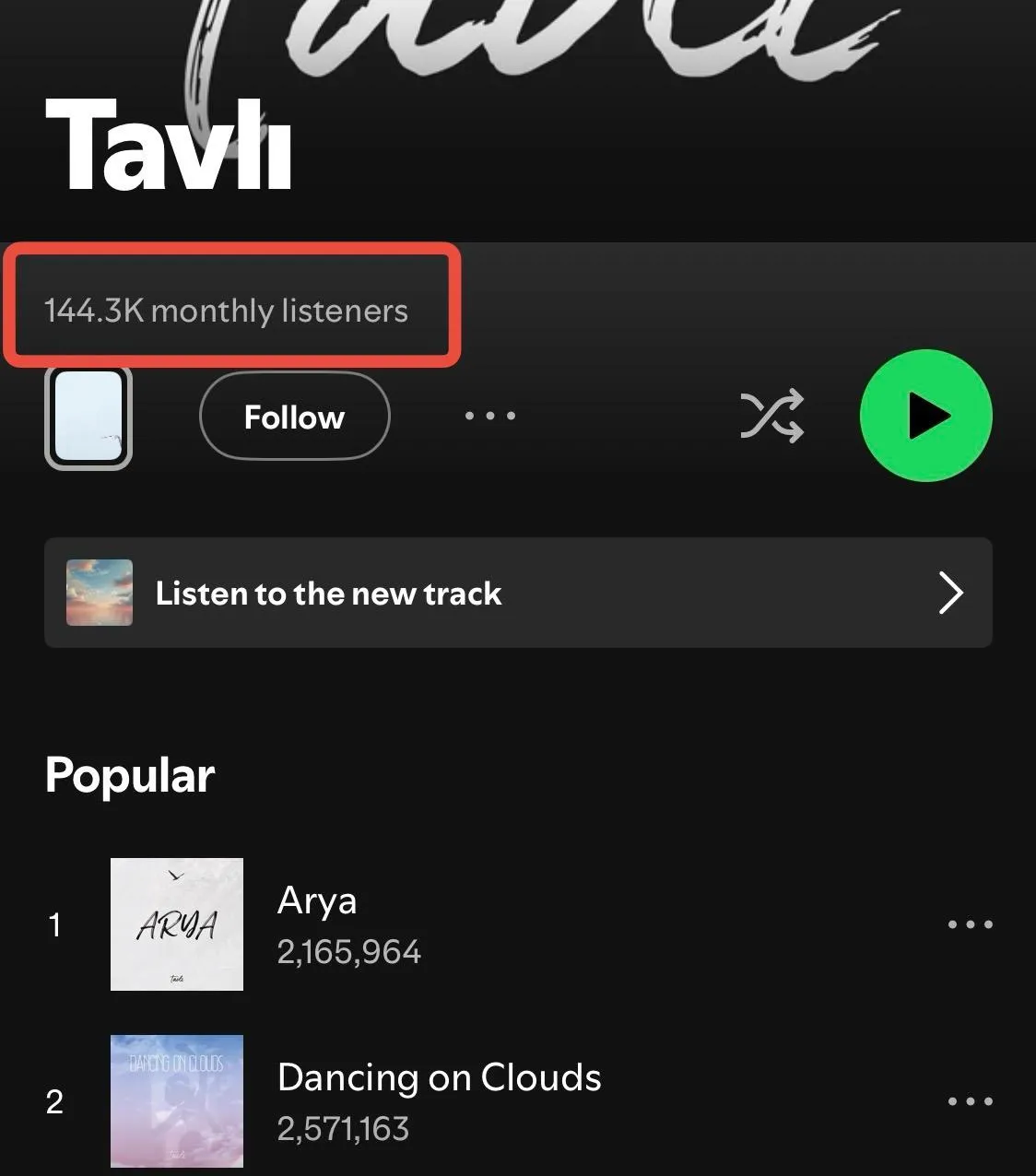Click the Tavlı artist name heading
This screenshot has height=1176, width=1036.
tap(169, 145)
